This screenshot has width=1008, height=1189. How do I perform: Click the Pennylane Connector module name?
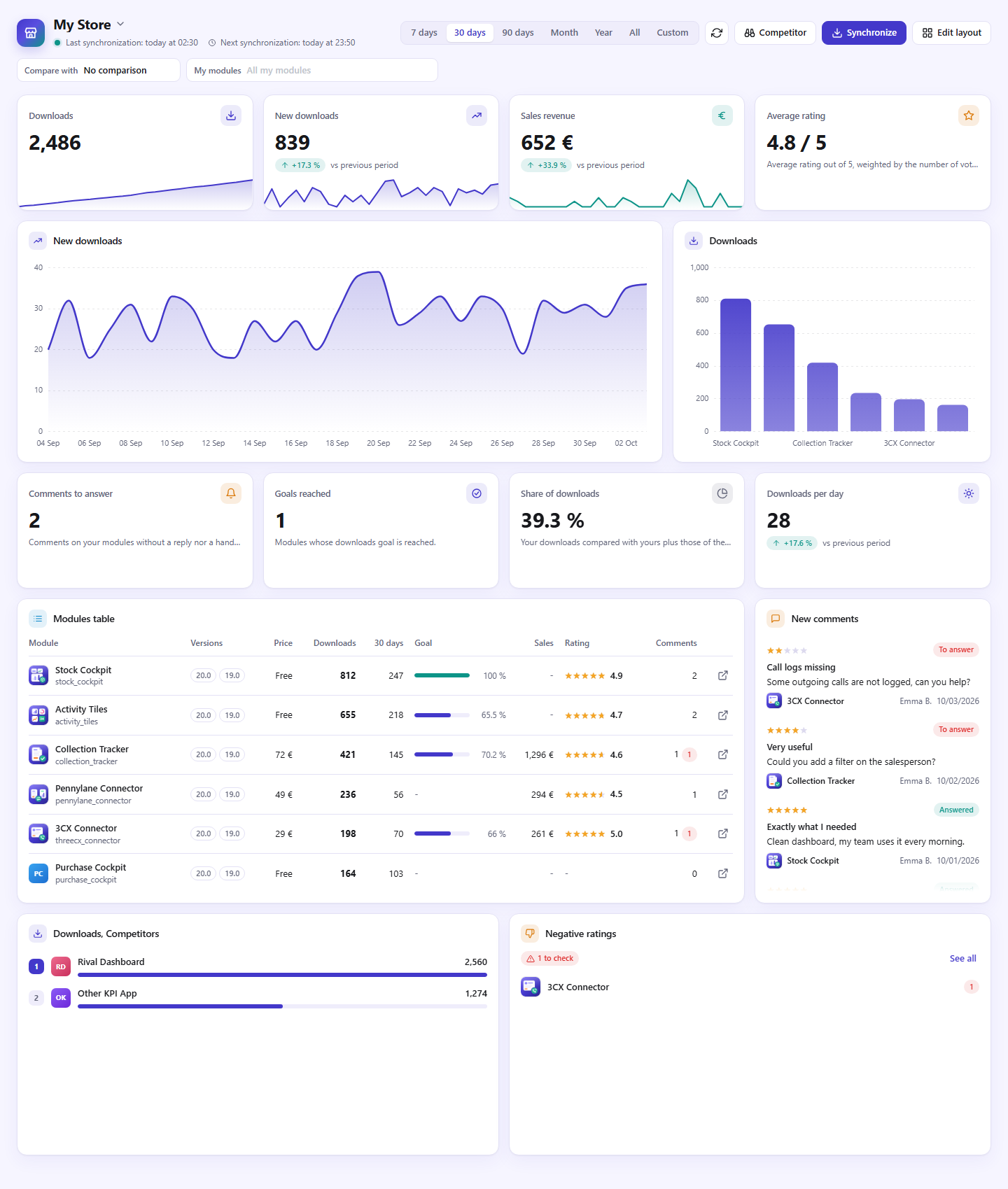(x=99, y=788)
